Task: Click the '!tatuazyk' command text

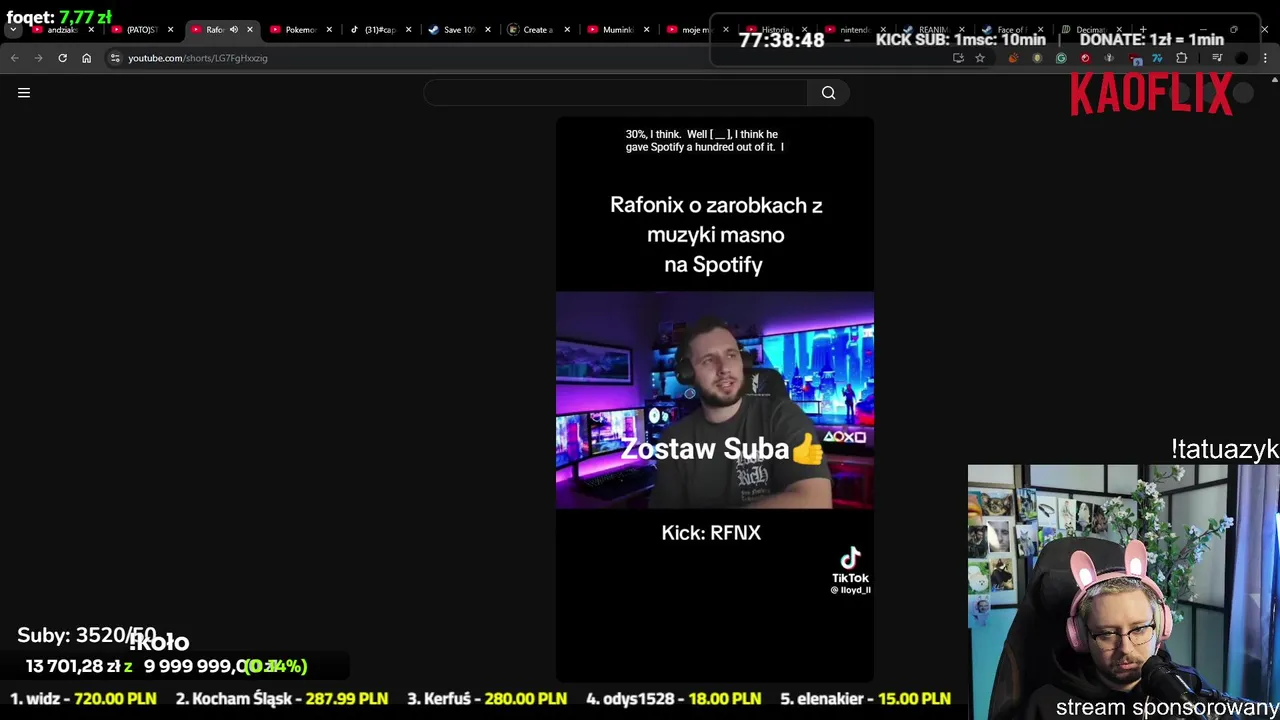Action: [x=1225, y=450]
